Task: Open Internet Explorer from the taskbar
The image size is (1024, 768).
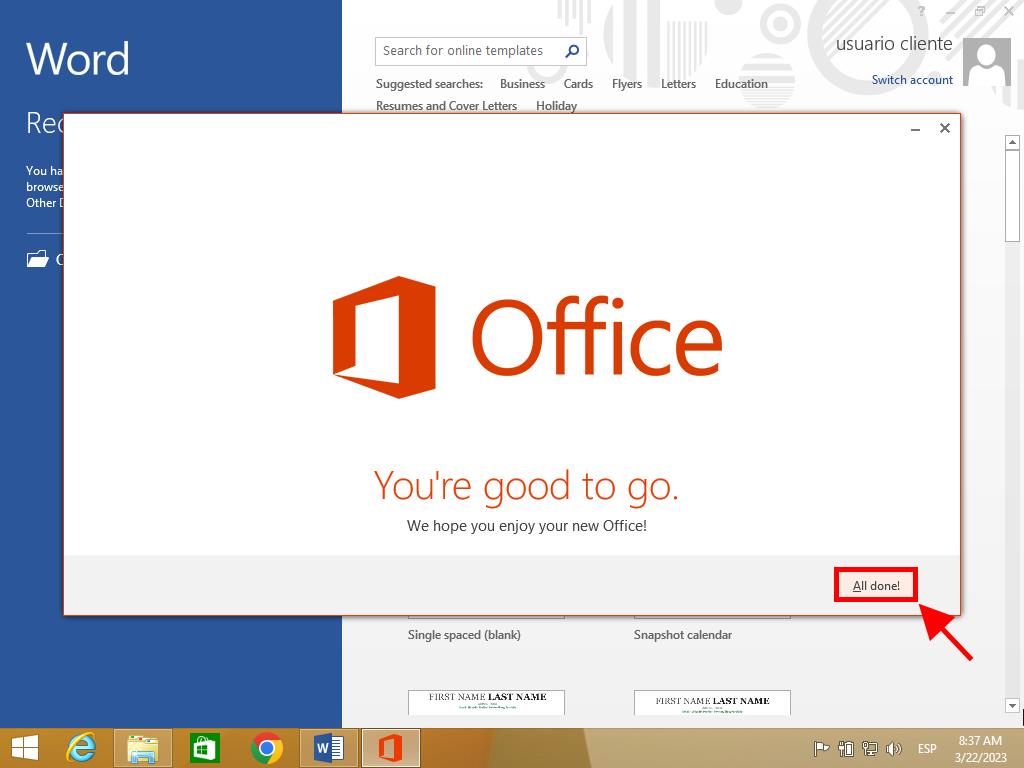Action: 81,748
